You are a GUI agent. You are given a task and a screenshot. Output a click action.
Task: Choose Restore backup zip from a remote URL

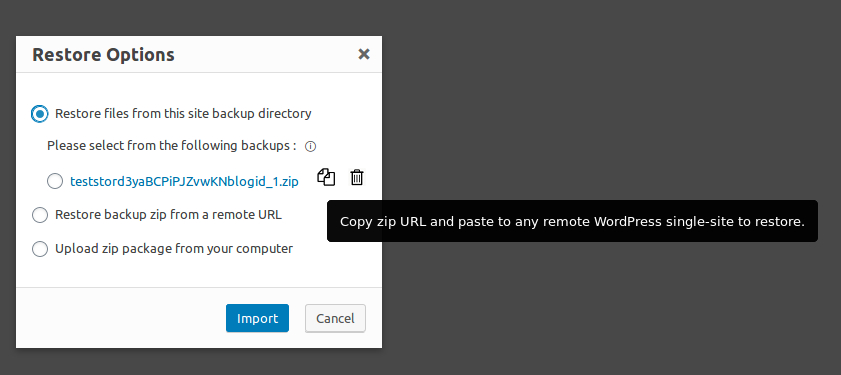(40, 215)
